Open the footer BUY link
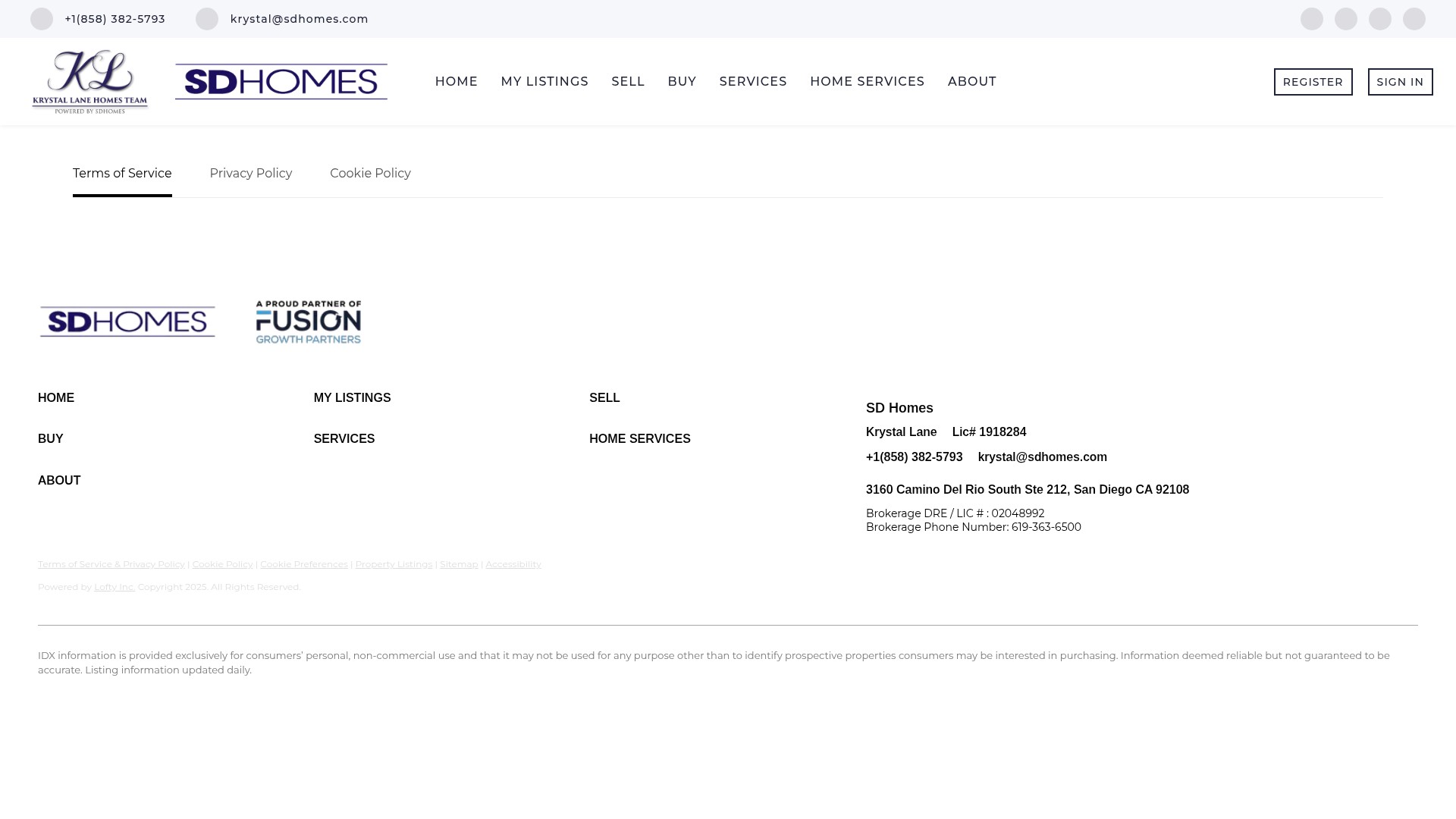The width and height of the screenshot is (1456, 819). (x=51, y=439)
